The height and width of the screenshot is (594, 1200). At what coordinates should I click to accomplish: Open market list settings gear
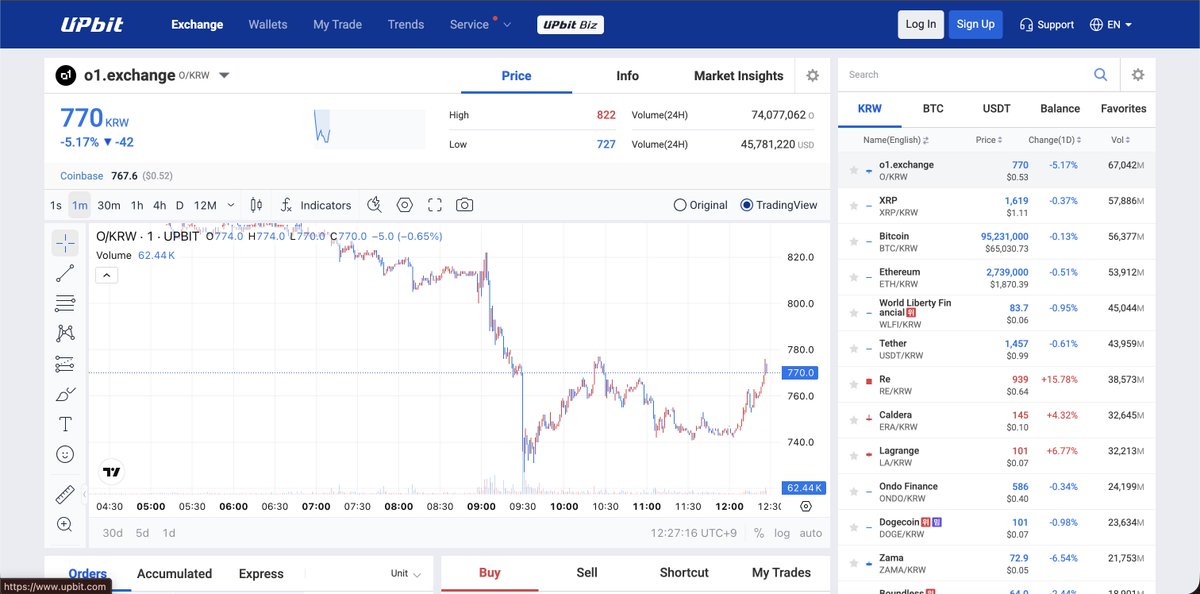point(1138,75)
